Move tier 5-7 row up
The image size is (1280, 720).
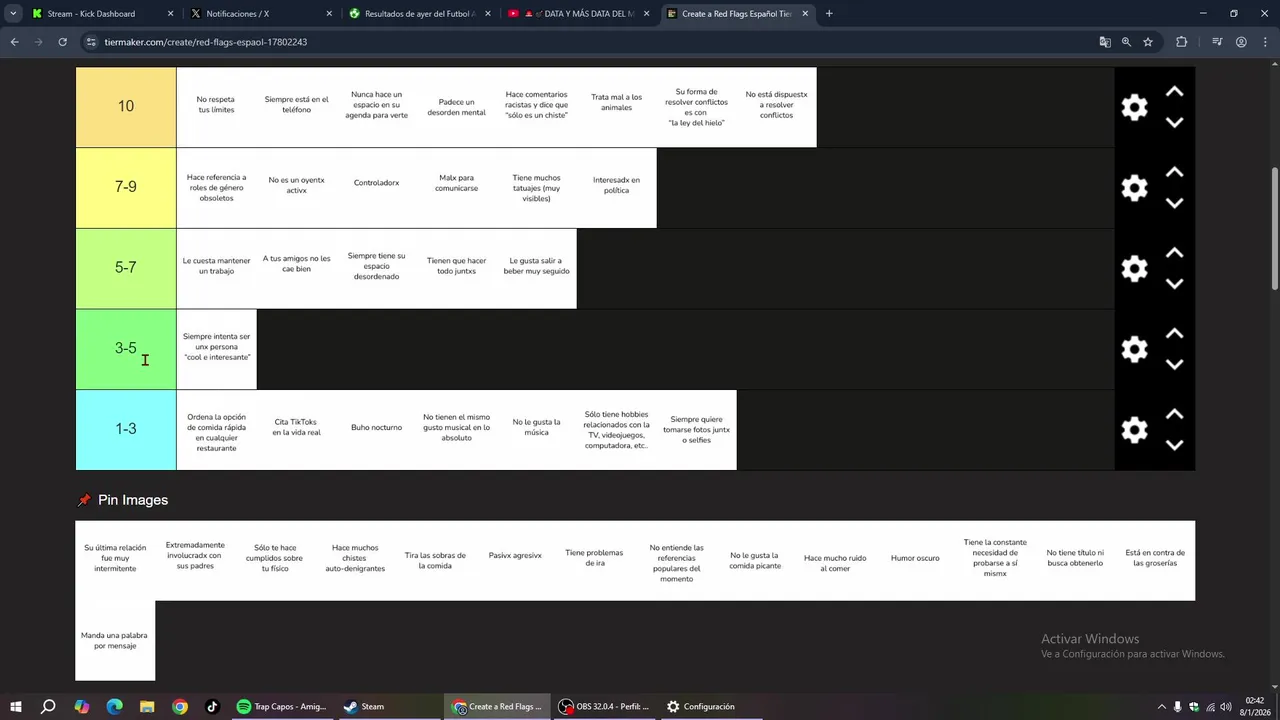(1175, 253)
